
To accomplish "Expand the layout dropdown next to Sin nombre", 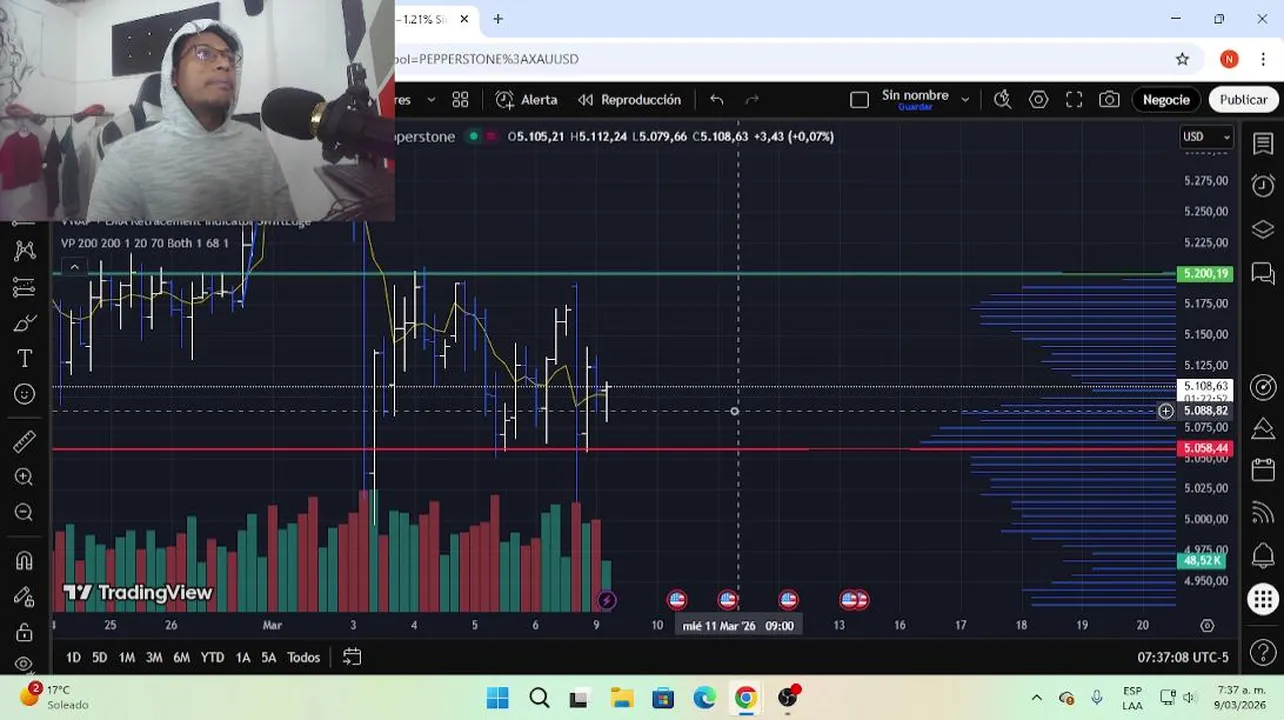I will click(965, 100).
